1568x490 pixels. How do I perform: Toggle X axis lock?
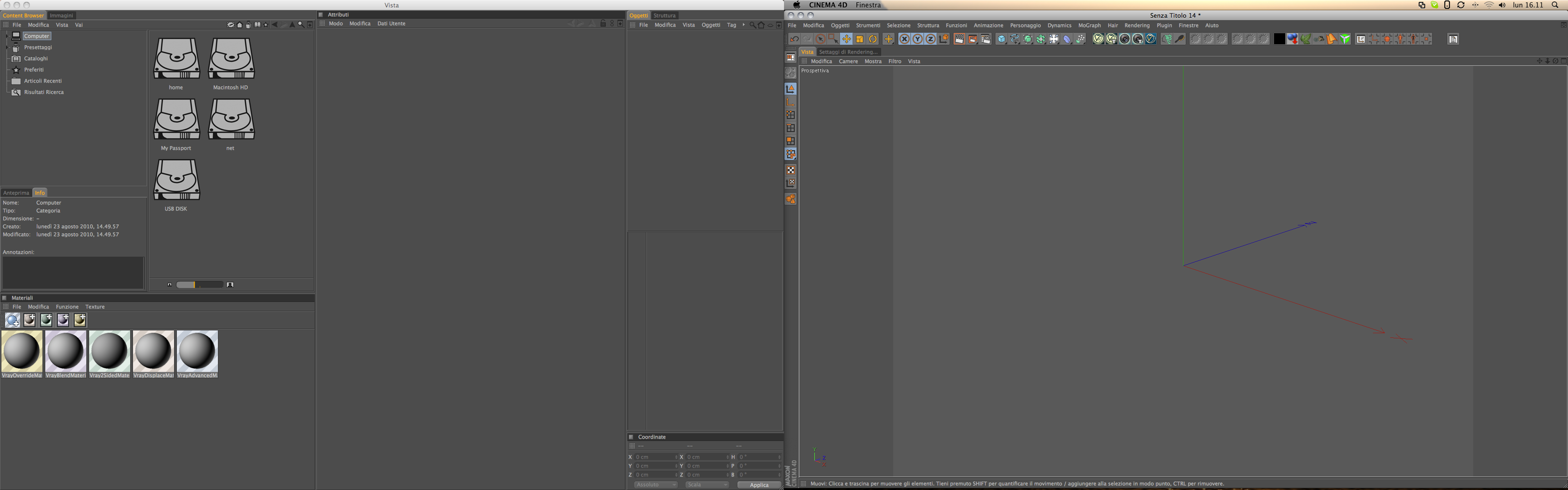904,39
